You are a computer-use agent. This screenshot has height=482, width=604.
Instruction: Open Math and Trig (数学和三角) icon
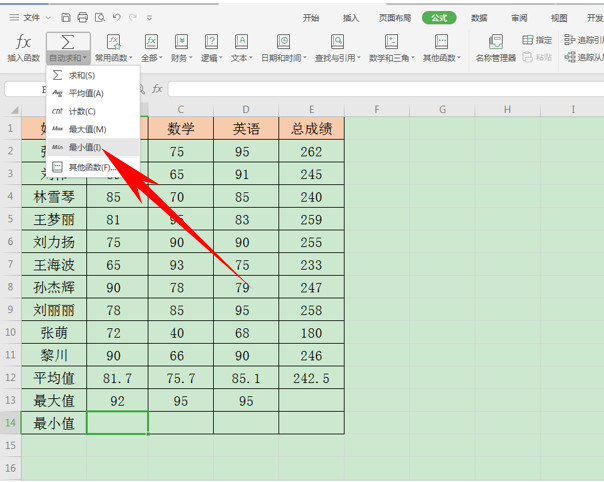pos(391,42)
